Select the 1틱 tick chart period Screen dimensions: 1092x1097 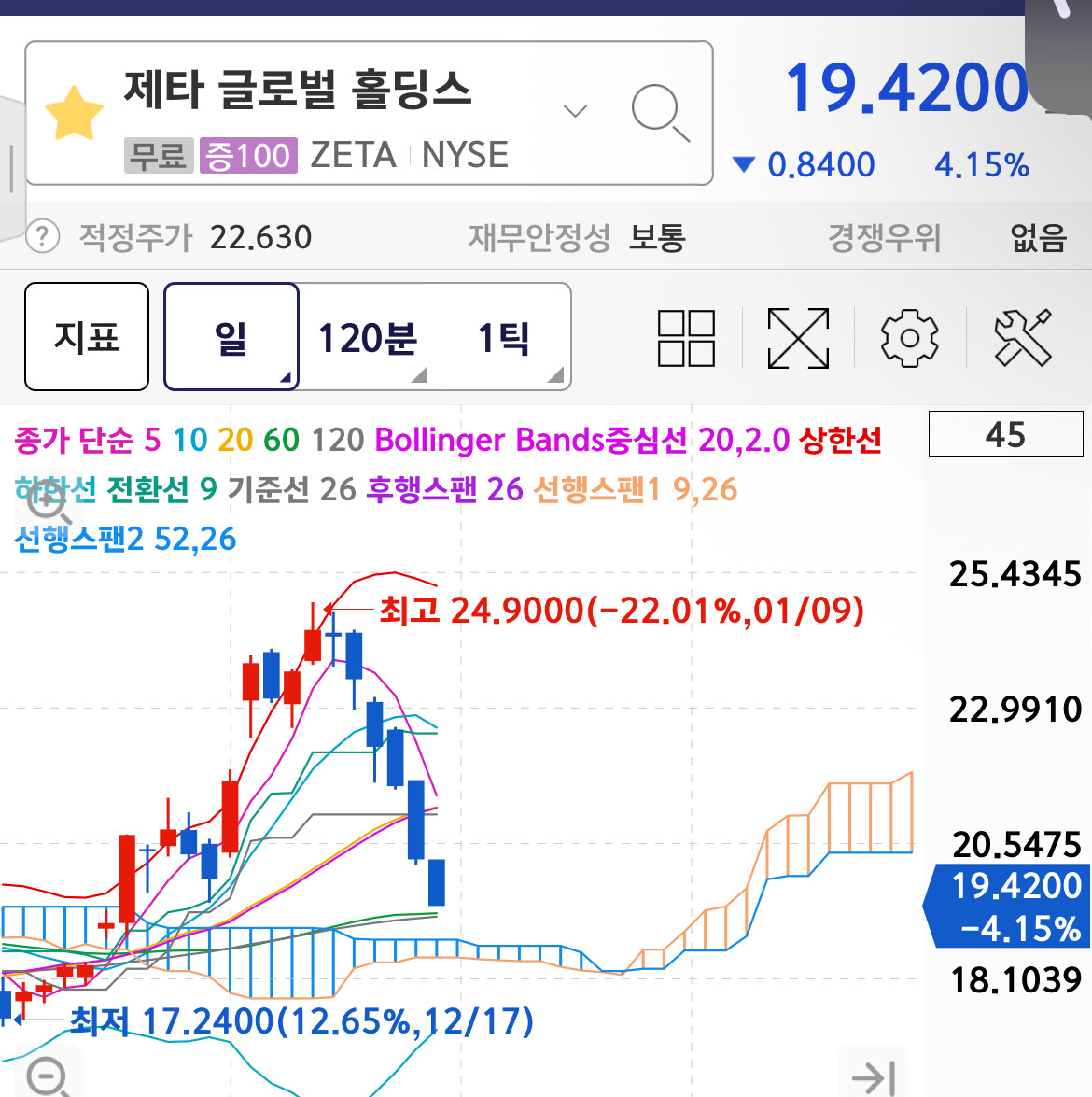pos(503,339)
